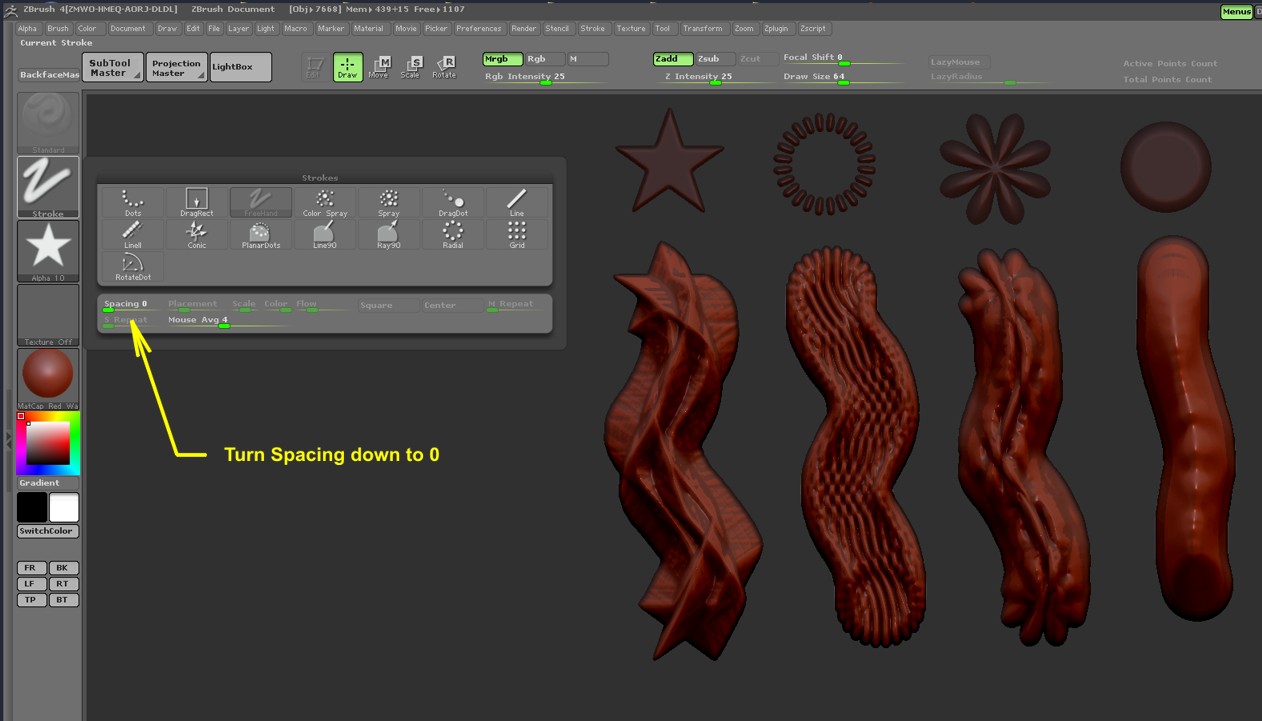Open the Projection Master plugin
1262x721 pixels.
click(x=176, y=66)
